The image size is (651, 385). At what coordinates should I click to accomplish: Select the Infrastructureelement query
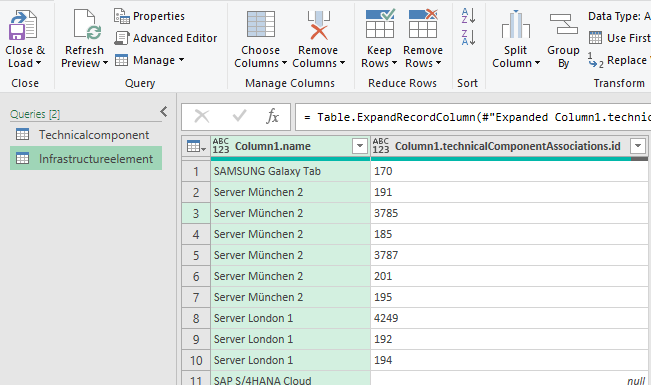click(x=86, y=158)
